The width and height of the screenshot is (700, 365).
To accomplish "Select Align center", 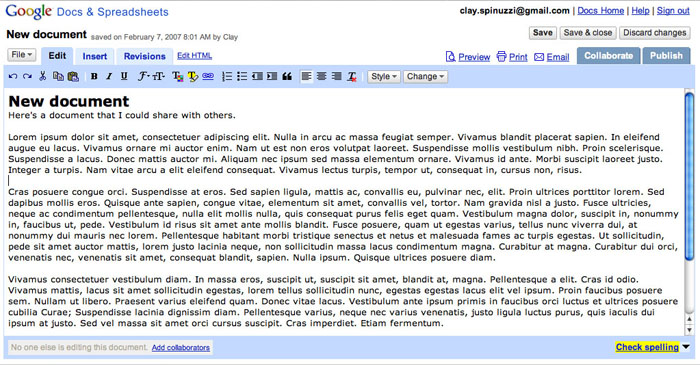I will click(x=321, y=76).
